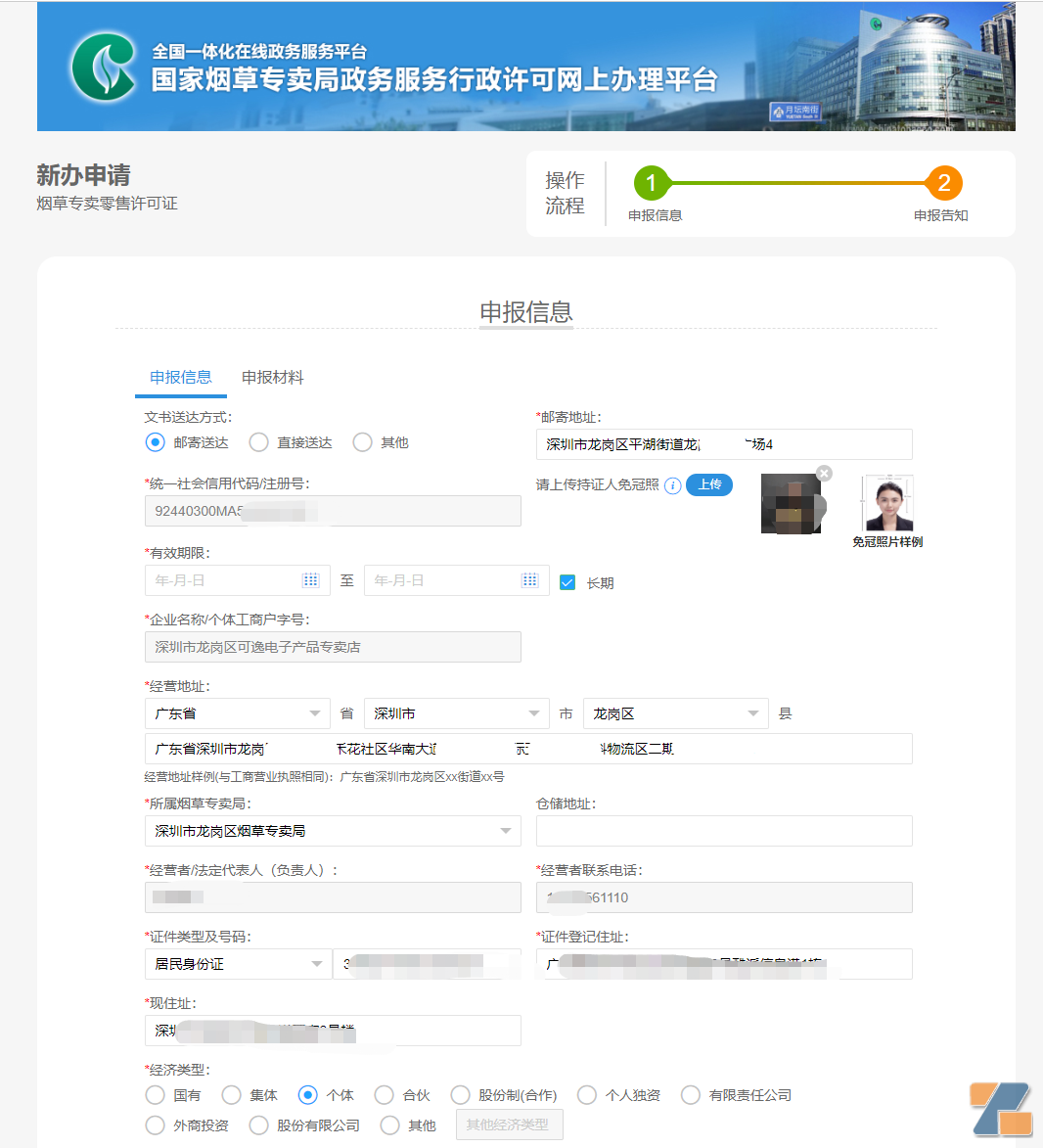Select the 直接送达 delivery option
1043x1148 pixels.
258,441
